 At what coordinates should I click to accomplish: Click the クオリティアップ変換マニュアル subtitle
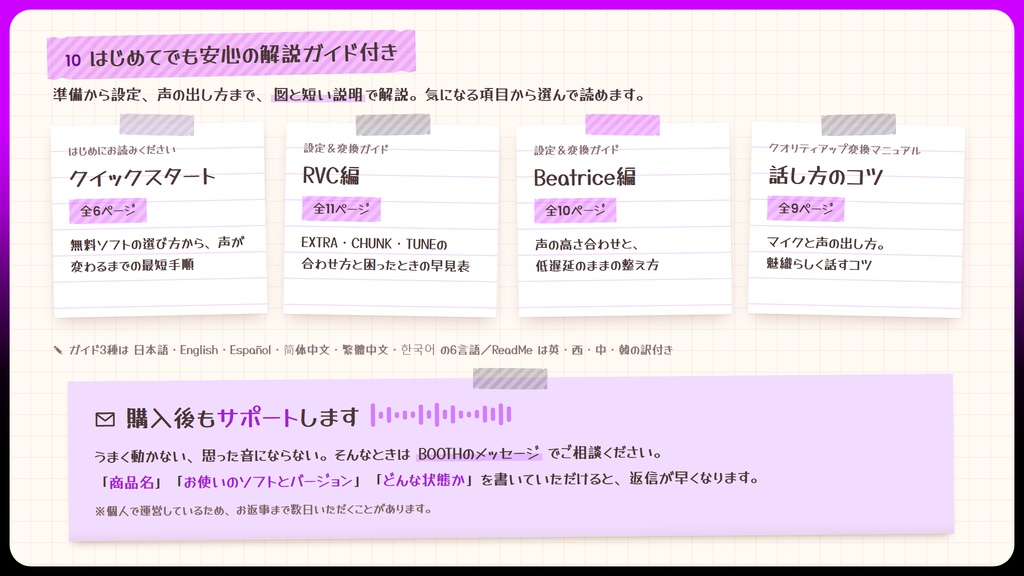844,149
